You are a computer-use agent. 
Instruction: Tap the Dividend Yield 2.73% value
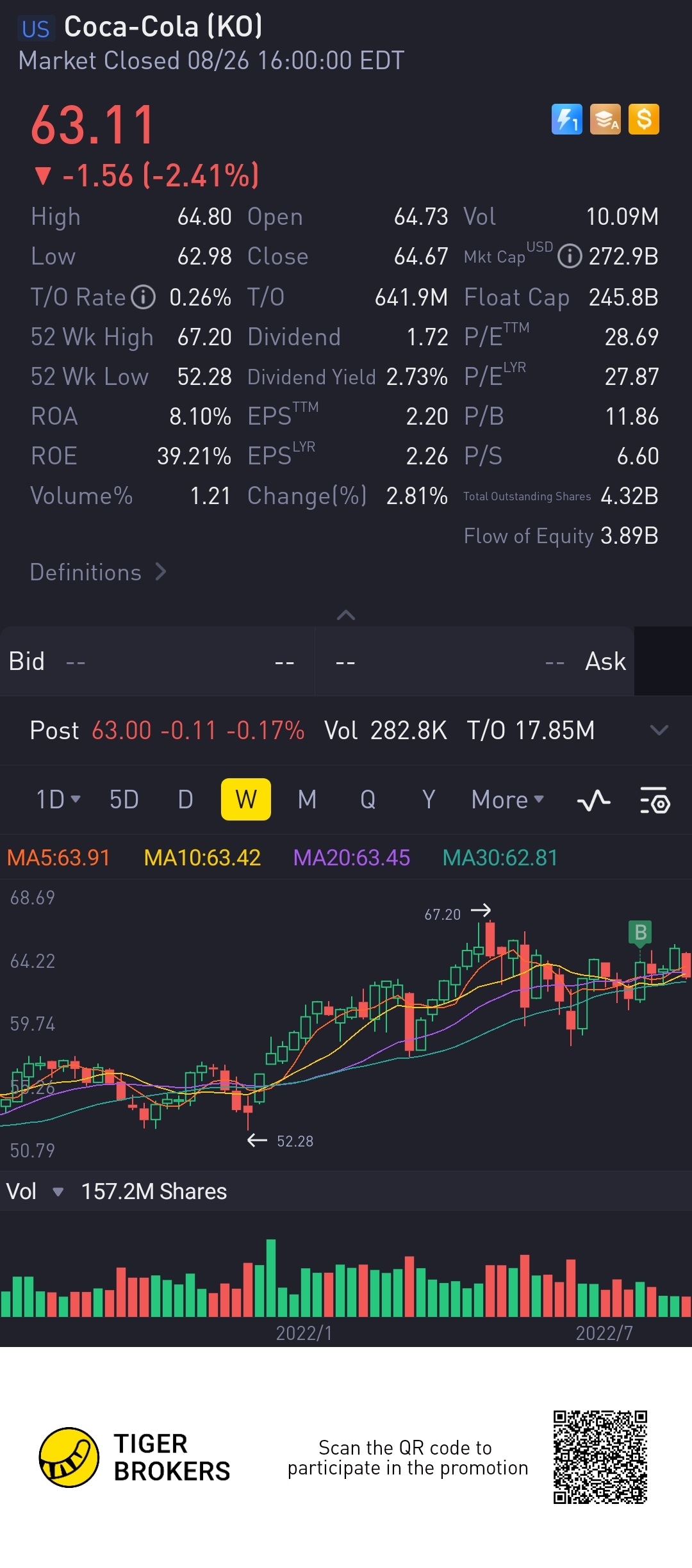417,377
